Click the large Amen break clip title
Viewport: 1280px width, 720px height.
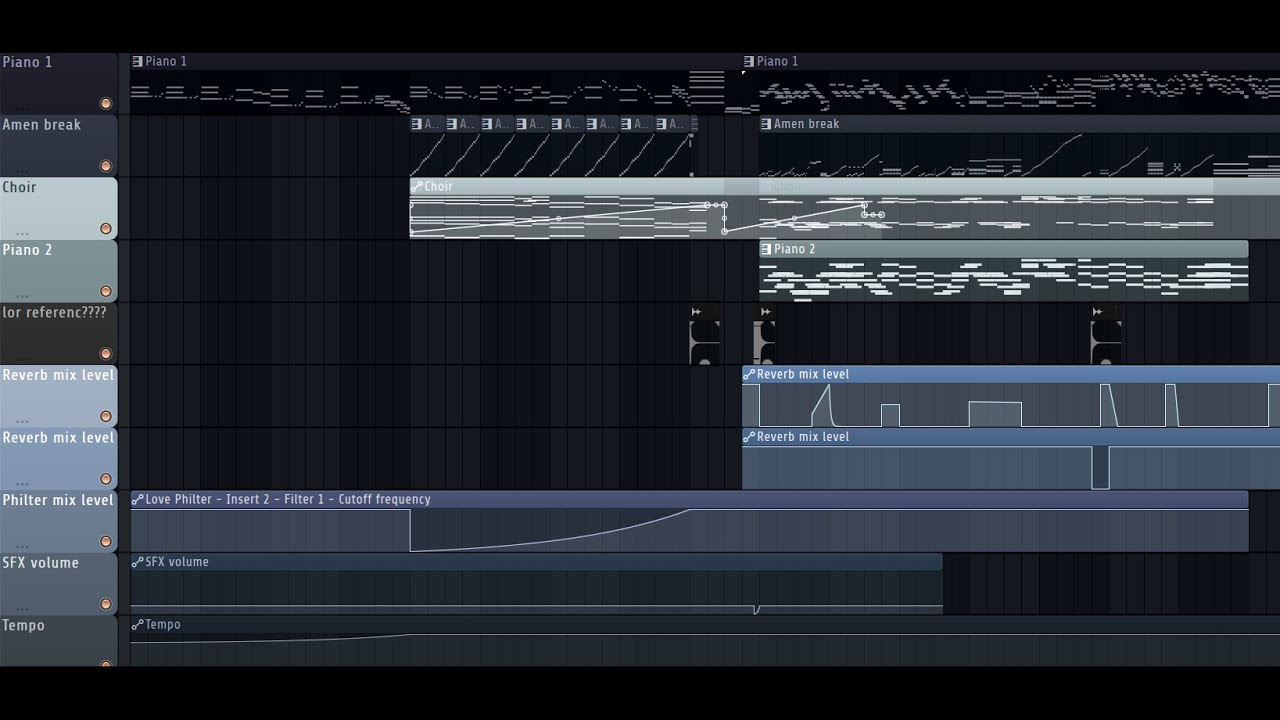coord(806,124)
